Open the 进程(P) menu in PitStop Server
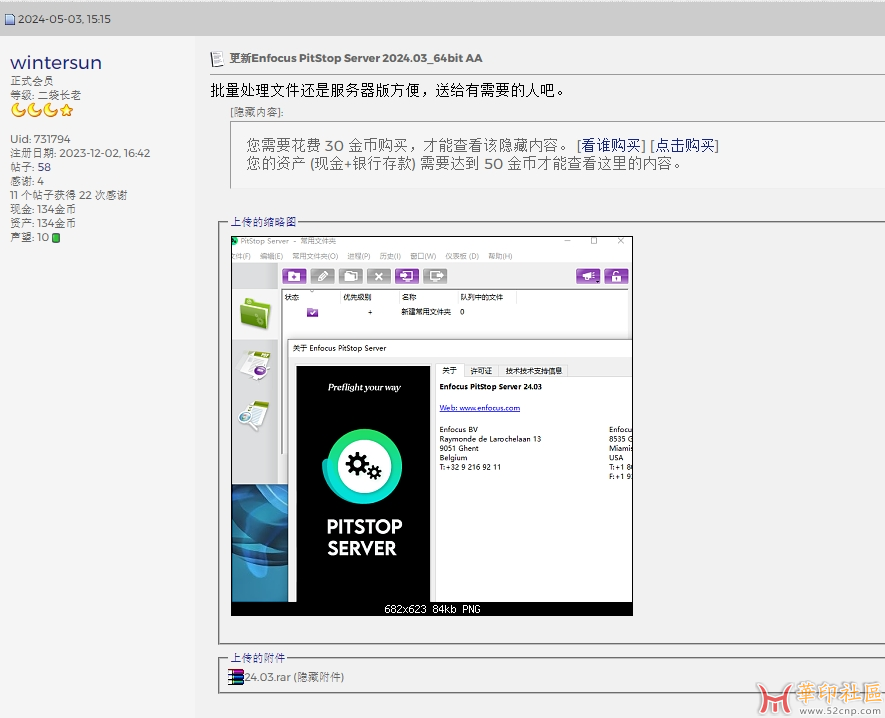 point(359,256)
